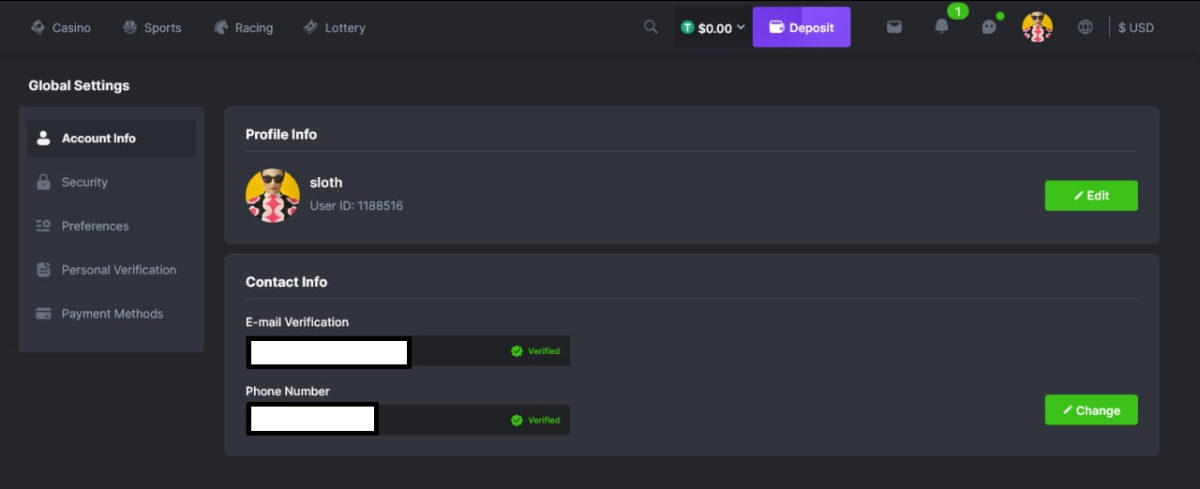Image resolution: width=1200 pixels, height=489 pixels.
Task: Expand the $0.00 balance dropdown
Action: (x=714, y=28)
